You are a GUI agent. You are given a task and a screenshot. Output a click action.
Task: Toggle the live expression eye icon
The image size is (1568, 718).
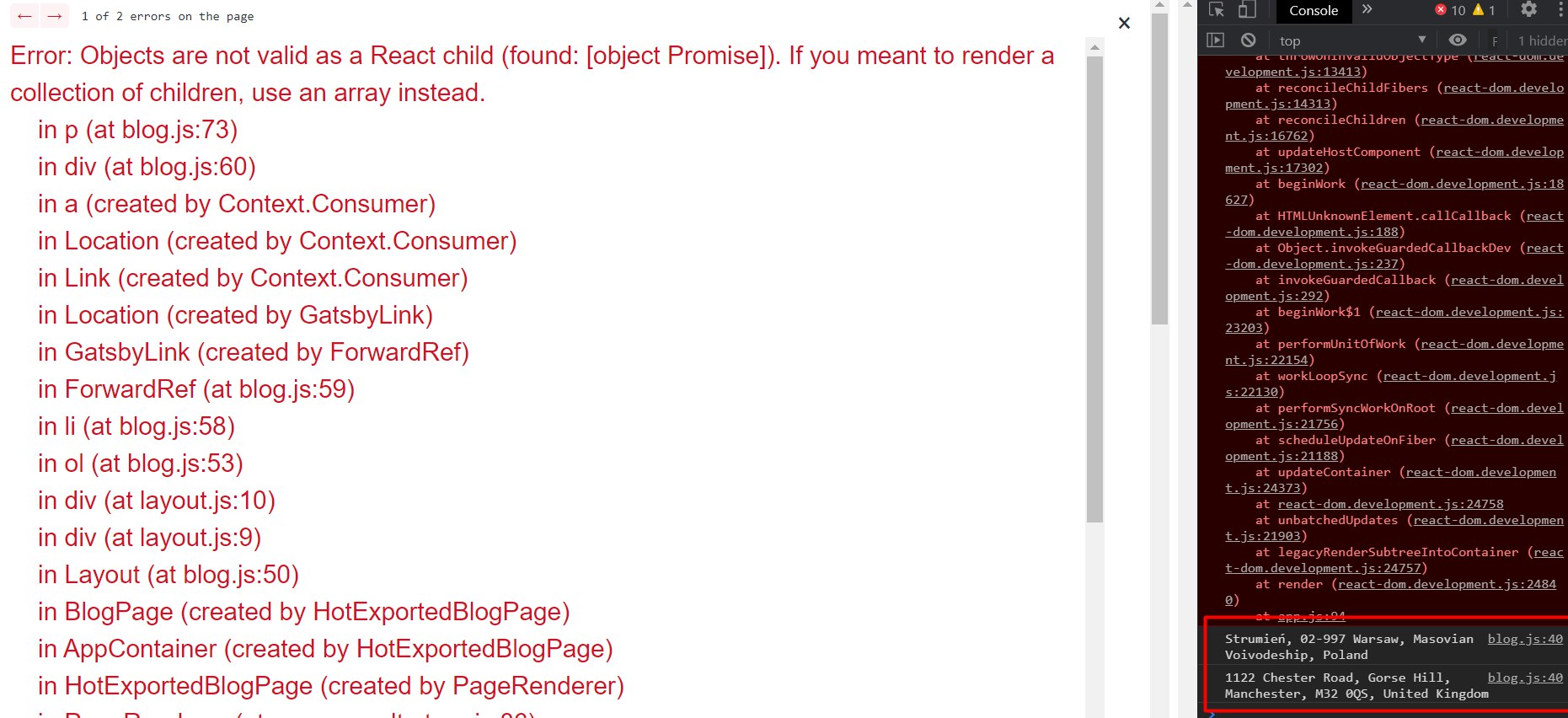point(1458,40)
